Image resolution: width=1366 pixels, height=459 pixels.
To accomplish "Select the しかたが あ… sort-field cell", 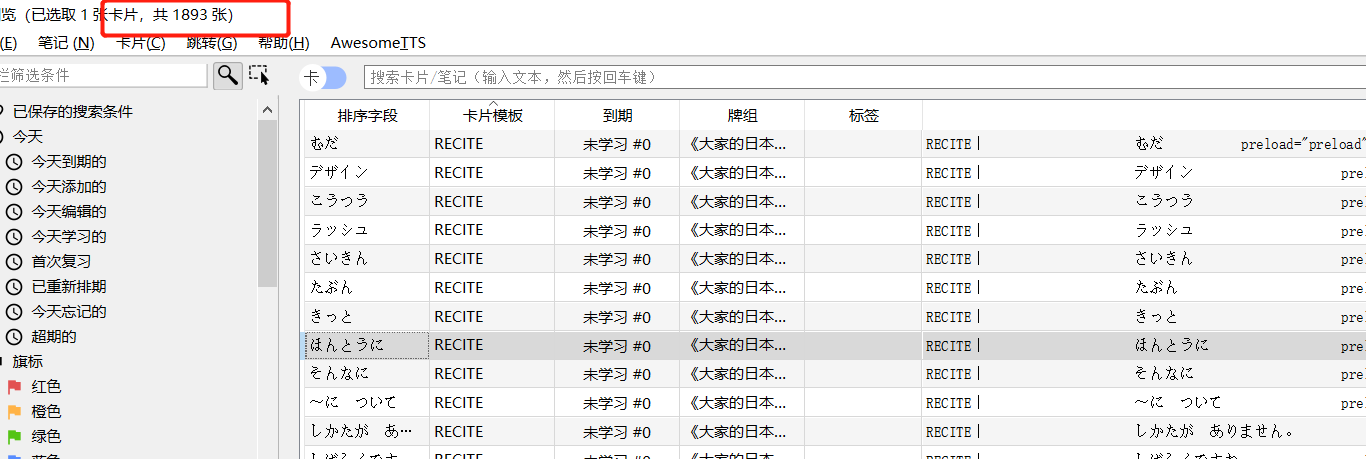I will point(367,432).
